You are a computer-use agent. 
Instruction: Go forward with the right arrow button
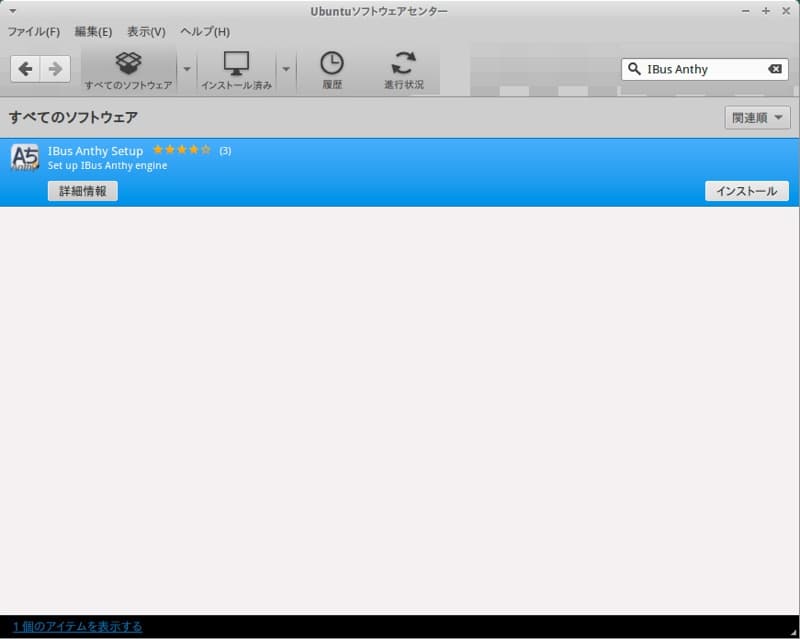click(x=55, y=69)
